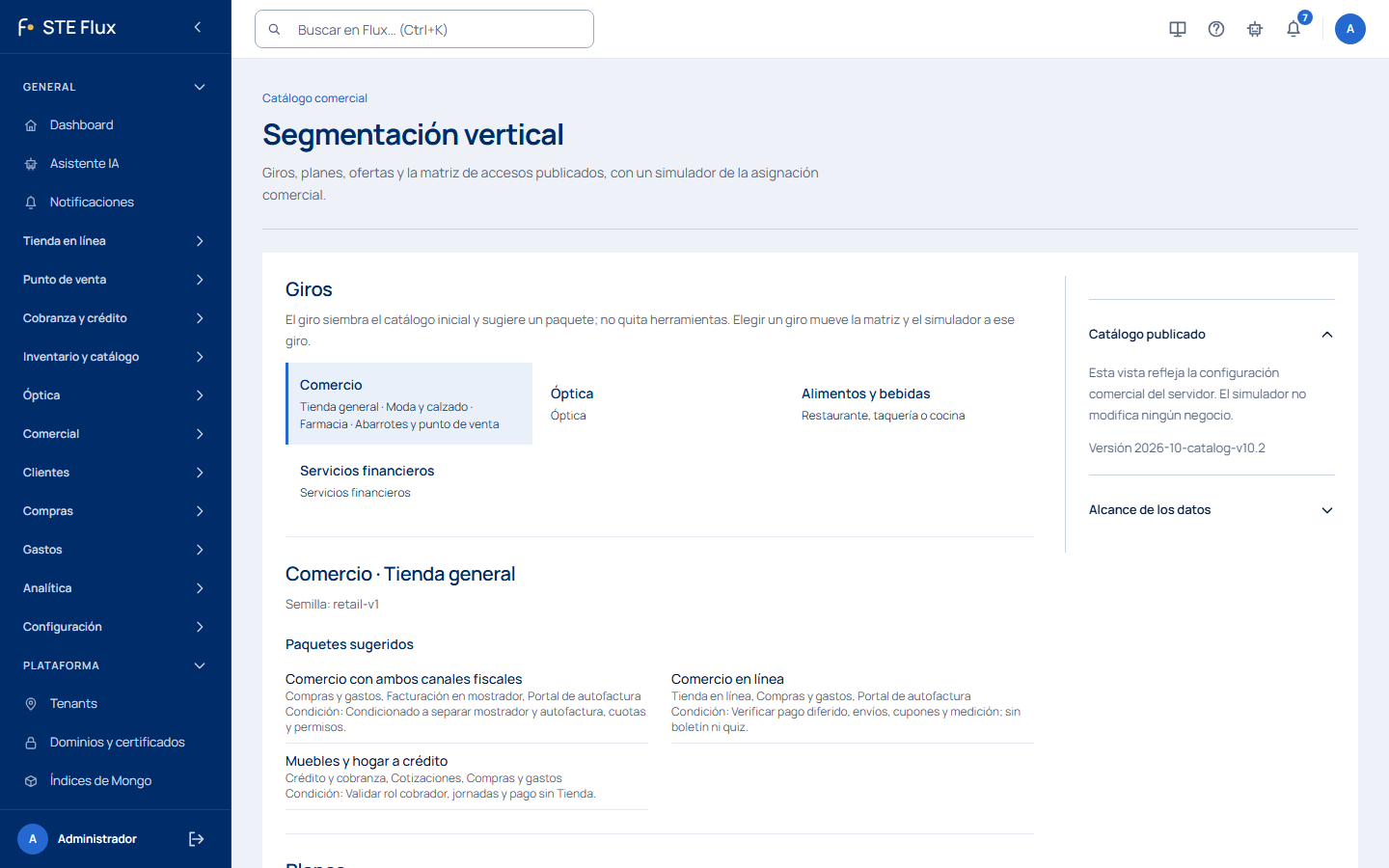The height and width of the screenshot is (868, 1389).
Task: Select the Alimentos y bebidas giro
Action: tap(909, 404)
